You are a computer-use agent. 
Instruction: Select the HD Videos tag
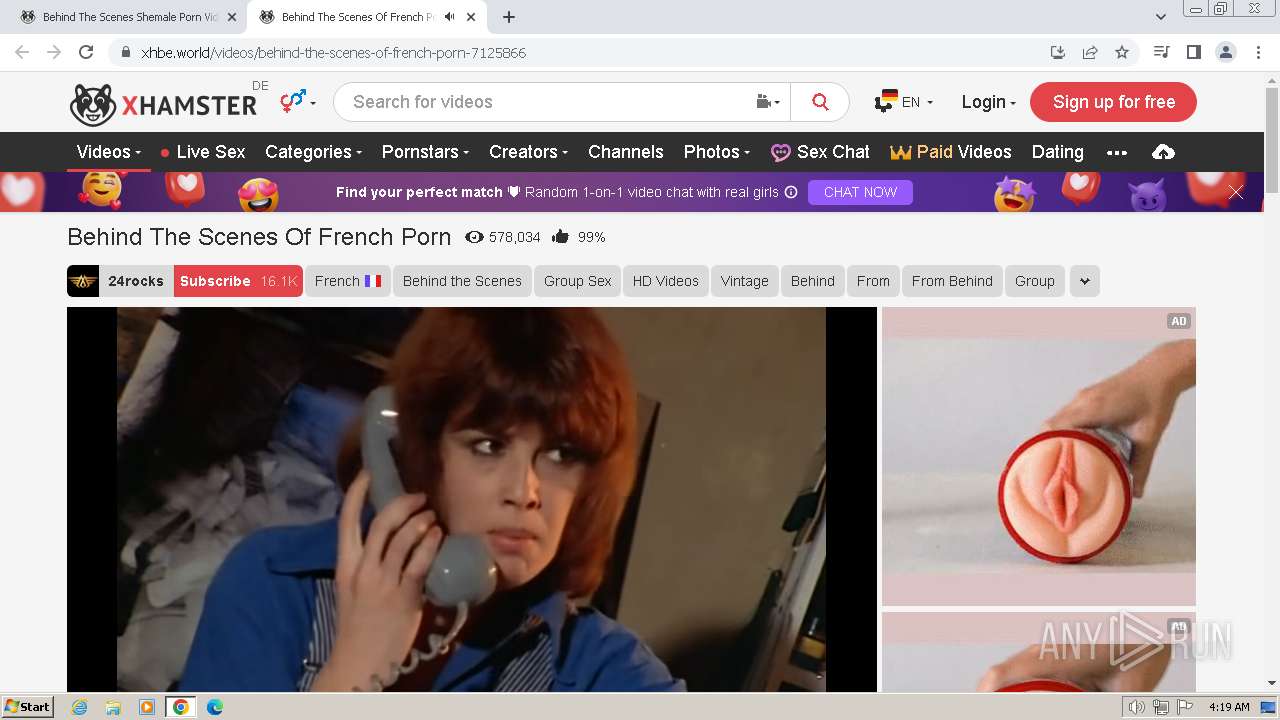(x=666, y=281)
